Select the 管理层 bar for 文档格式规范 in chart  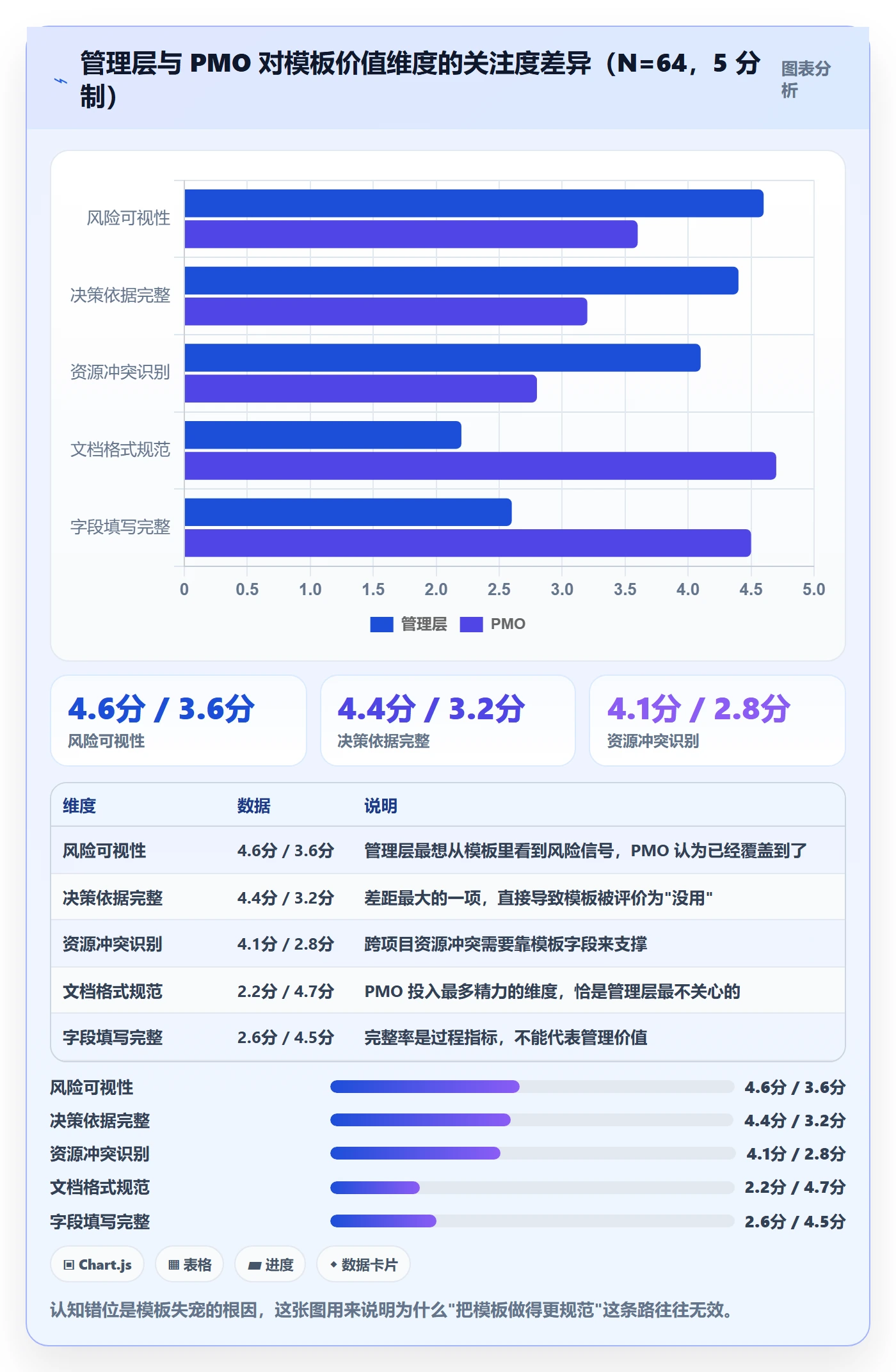[323, 435]
